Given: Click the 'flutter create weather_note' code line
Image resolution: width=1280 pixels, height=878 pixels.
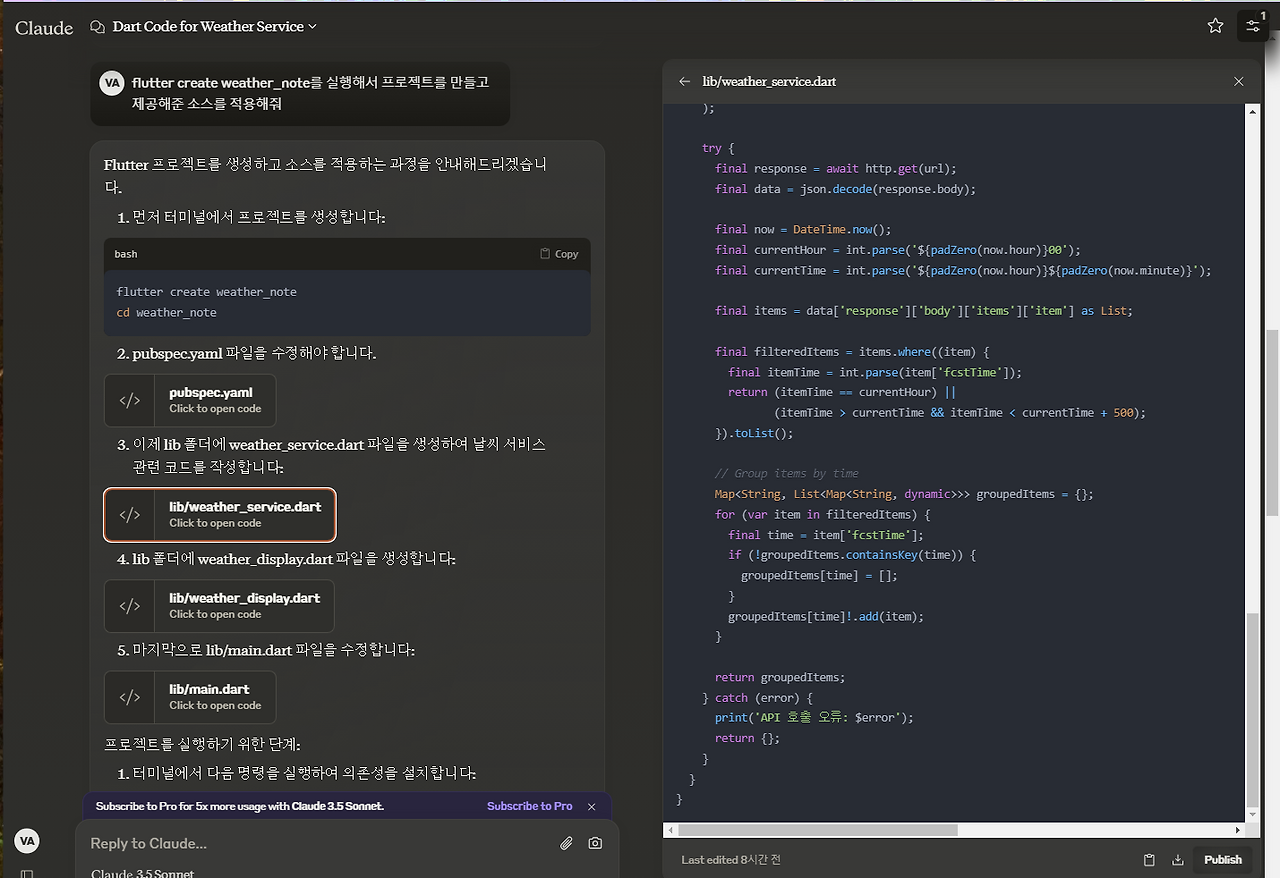Looking at the screenshot, I should (207, 292).
